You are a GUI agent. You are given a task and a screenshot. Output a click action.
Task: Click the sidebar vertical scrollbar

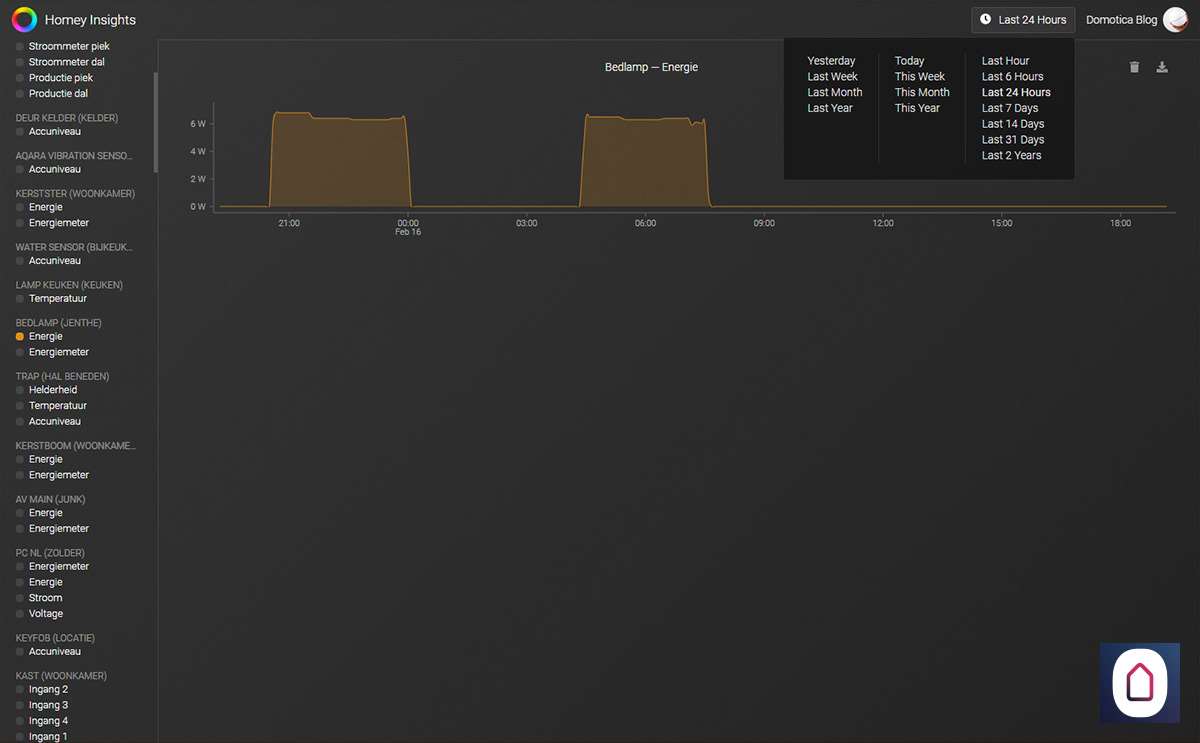[155, 95]
